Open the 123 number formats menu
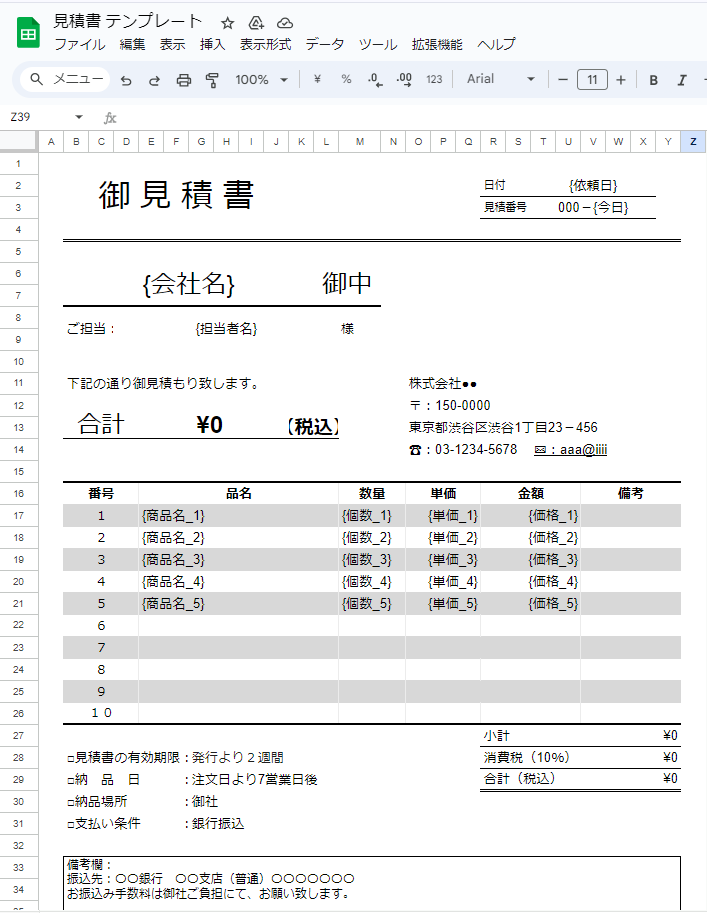 434,80
